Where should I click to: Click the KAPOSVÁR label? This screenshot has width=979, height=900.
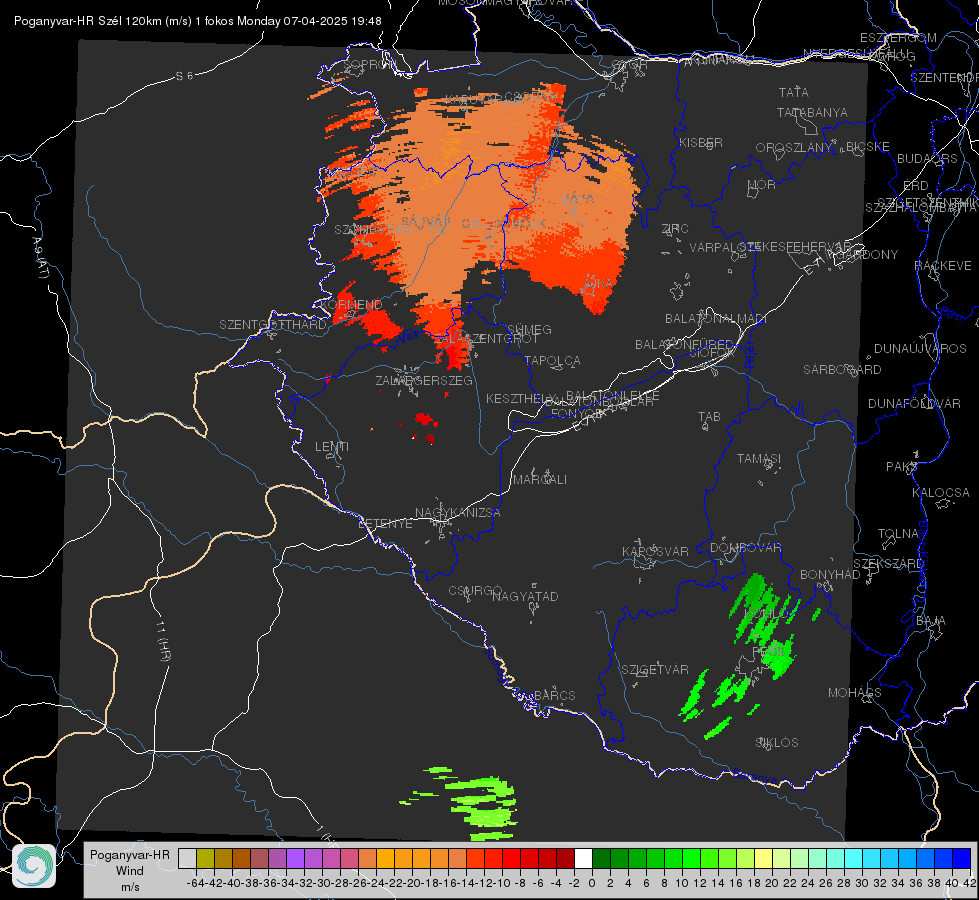coord(655,551)
